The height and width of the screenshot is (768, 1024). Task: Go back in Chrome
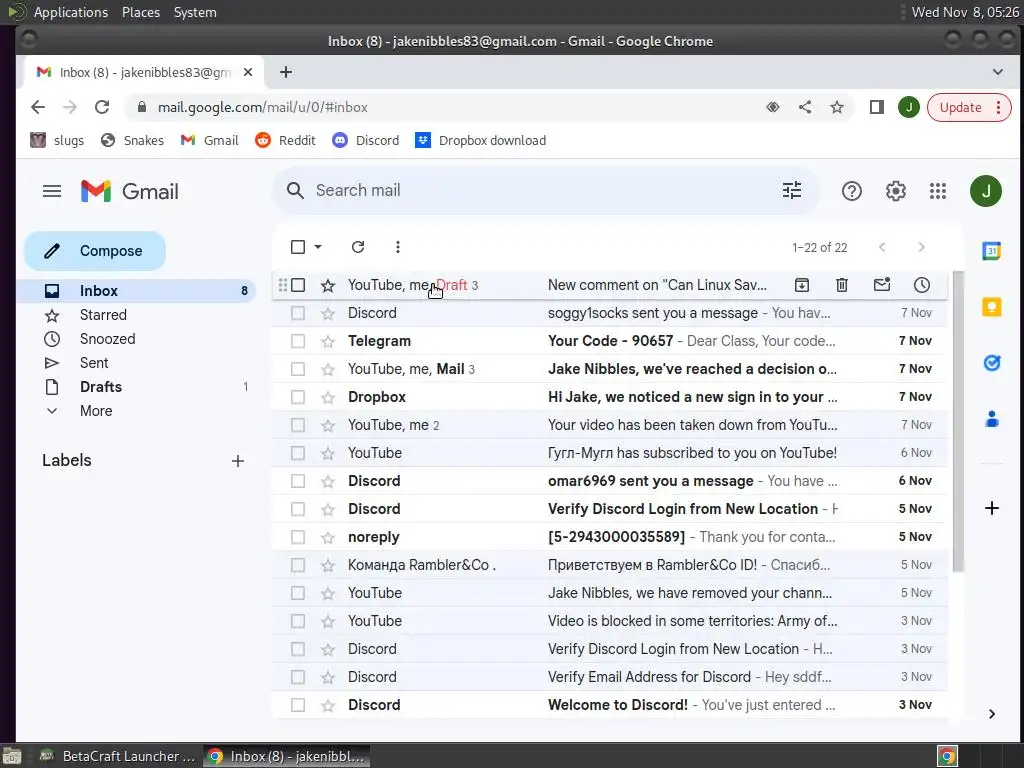(x=38, y=107)
